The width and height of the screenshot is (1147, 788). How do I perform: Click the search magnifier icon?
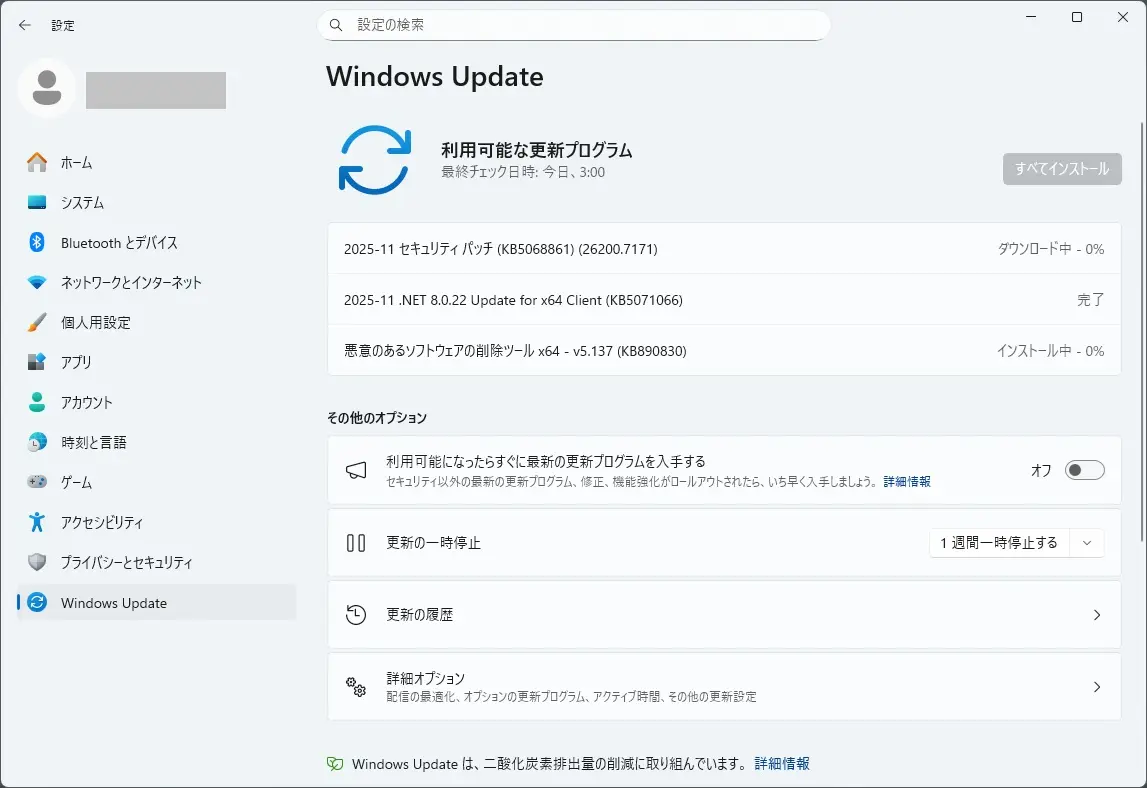tap(336, 25)
